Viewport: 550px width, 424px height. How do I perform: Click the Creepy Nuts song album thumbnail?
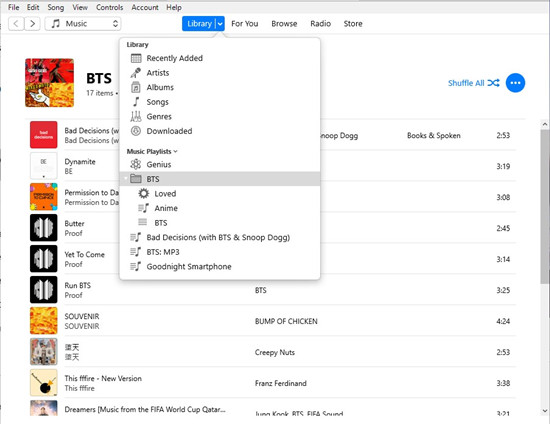pyautogui.click(x=43, y=352)
